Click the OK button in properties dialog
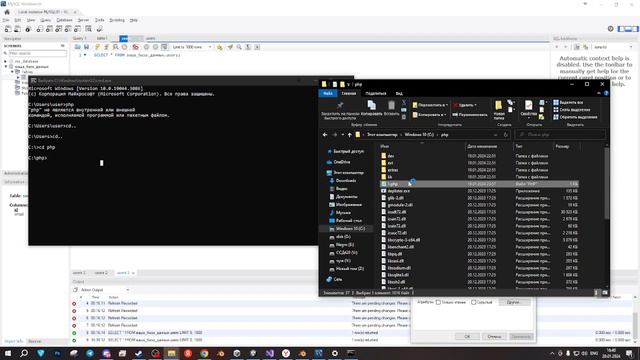The width and height of the screenshot is (640, 360). pos(467,336)
